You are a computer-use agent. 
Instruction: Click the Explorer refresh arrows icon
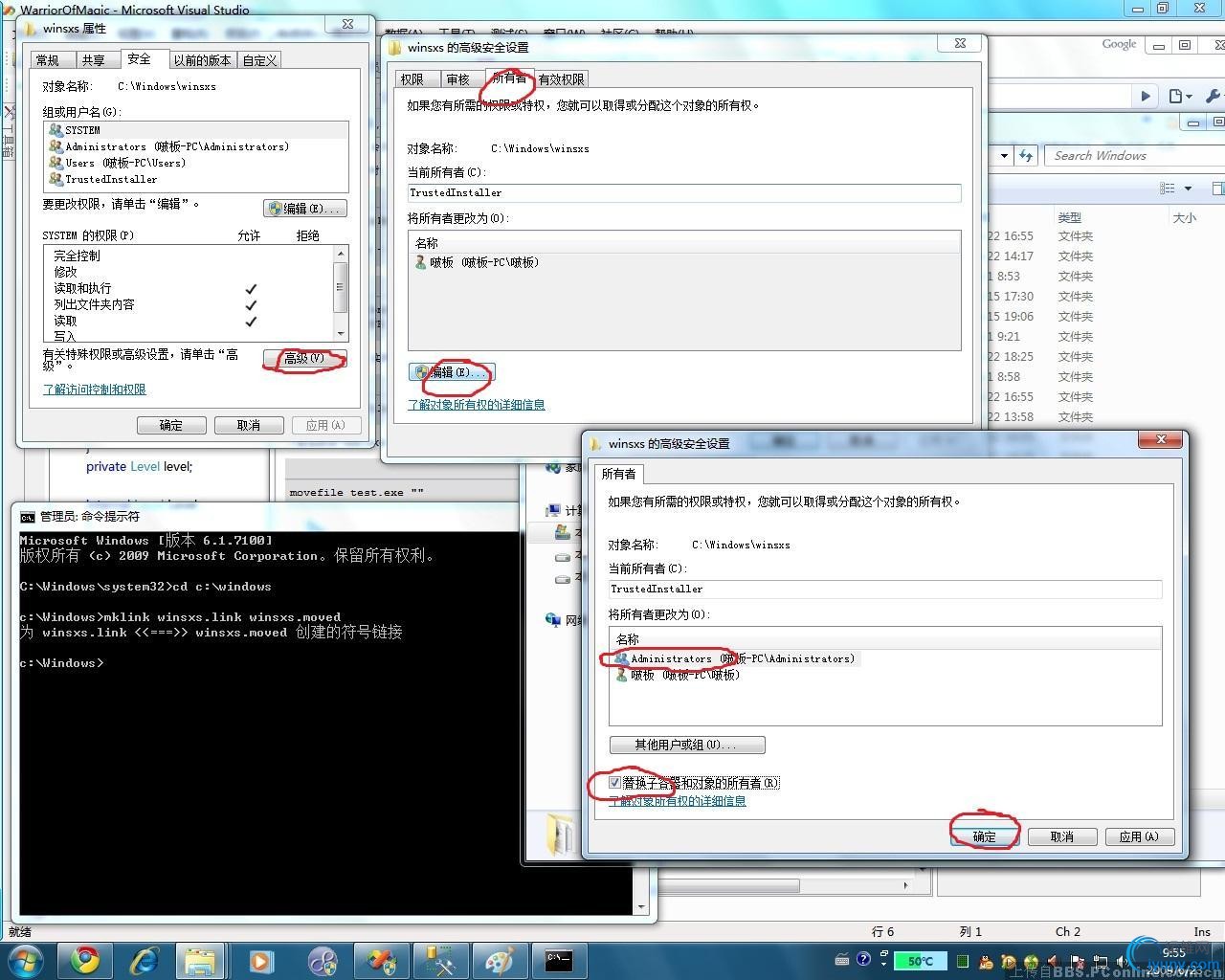(1026, 155)
